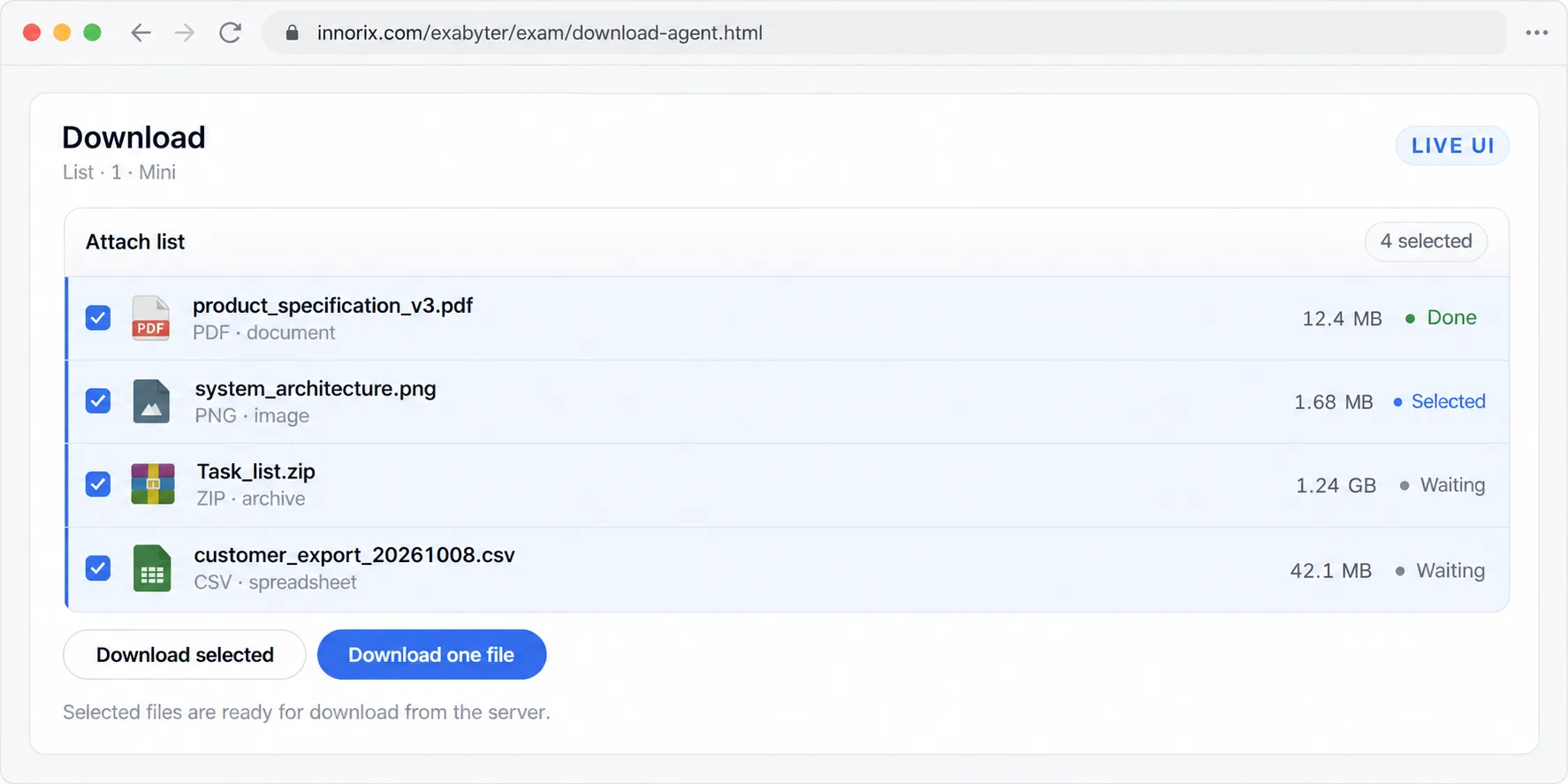
Task: Select the system_architecture.png file name
Action: pos(316,389)
